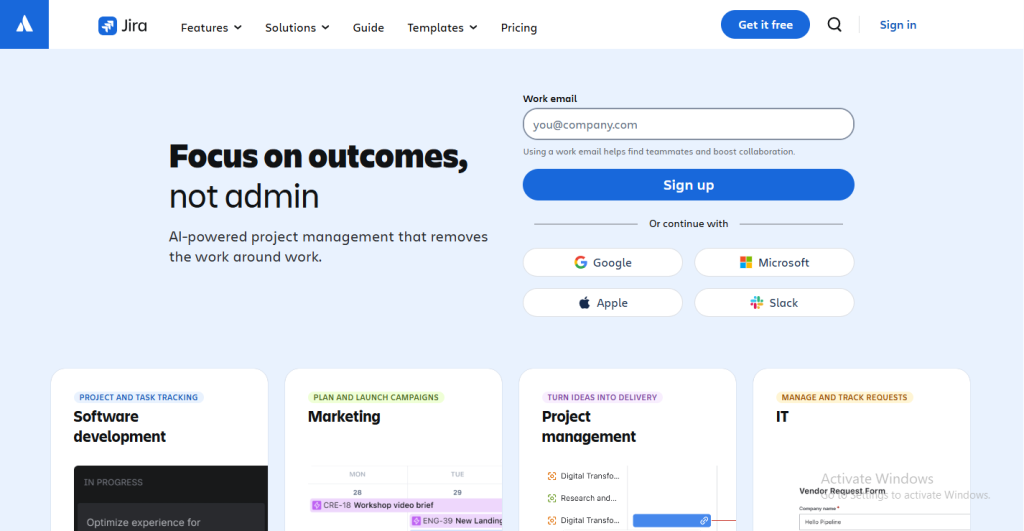1024x531 pixels.
Task: Open the Pricing page
Action: 519,28
